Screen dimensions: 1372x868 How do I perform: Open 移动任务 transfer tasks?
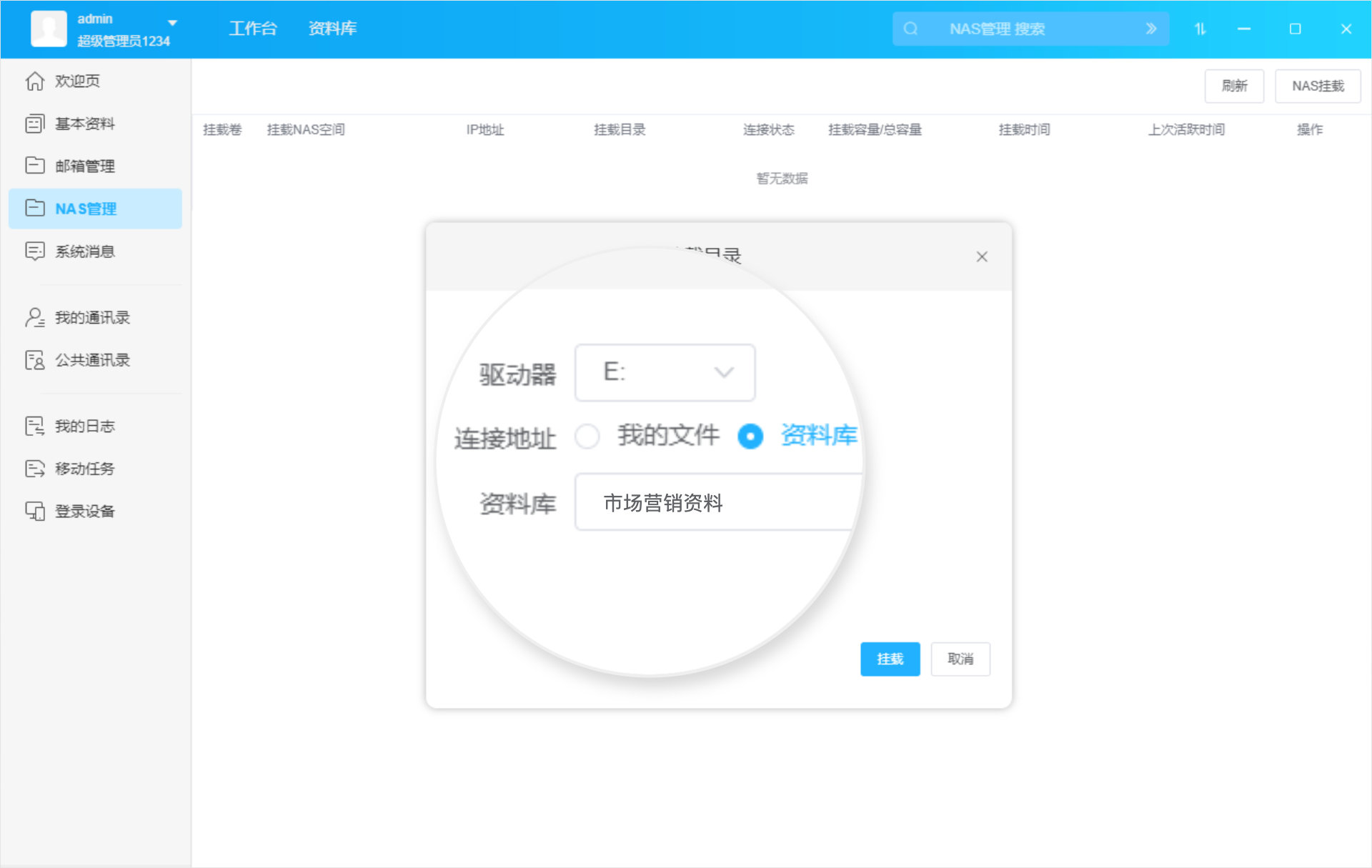[x=34, y=469]
